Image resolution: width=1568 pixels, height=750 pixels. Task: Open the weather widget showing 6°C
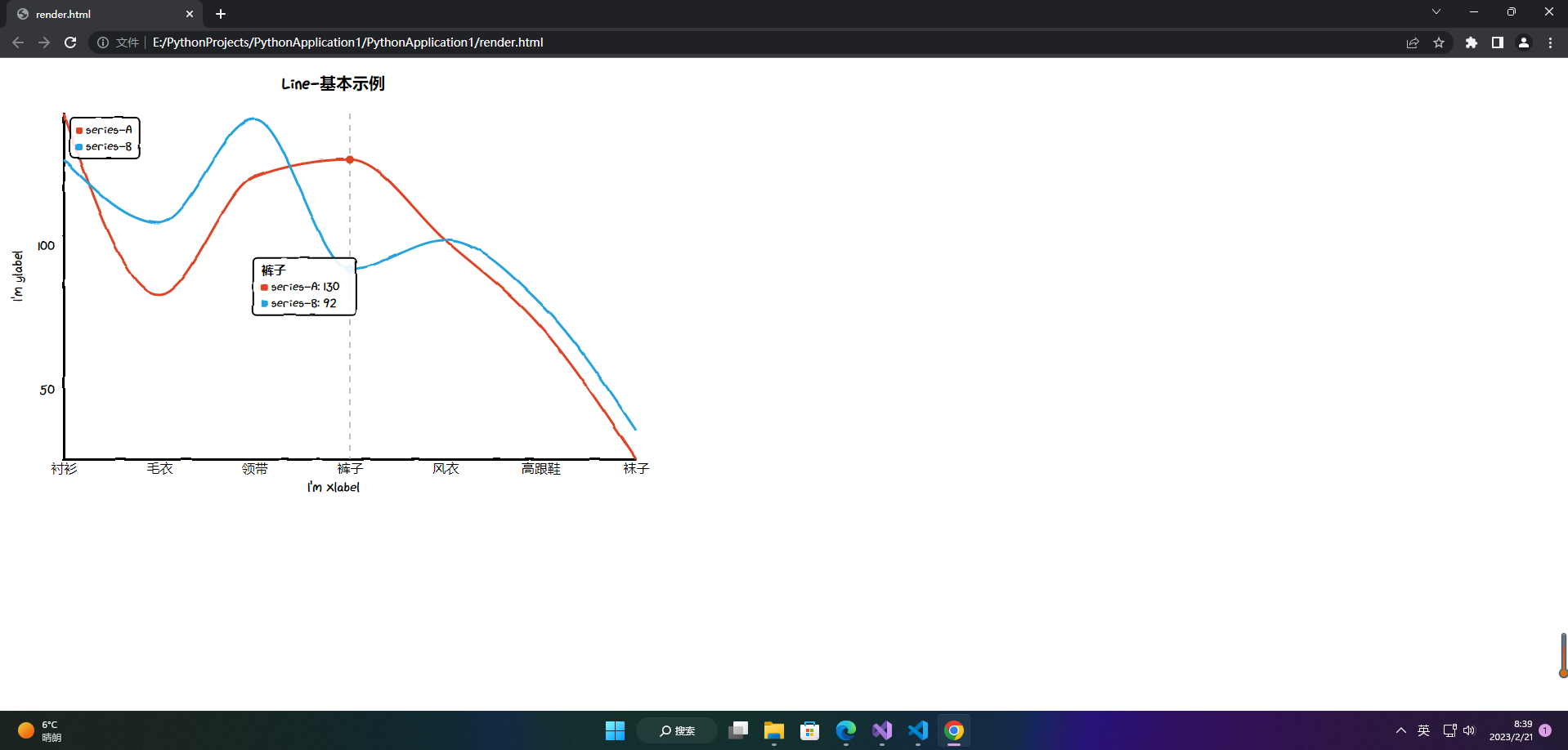(x=39, y=730)
